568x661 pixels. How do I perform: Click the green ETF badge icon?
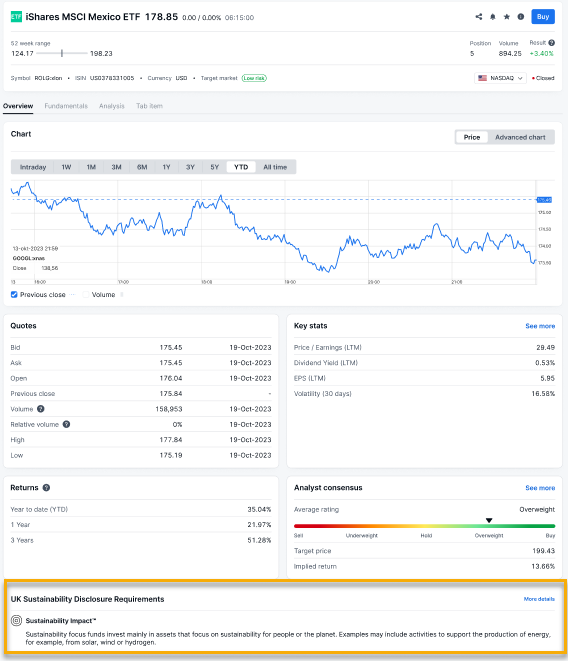click(16, 17)
